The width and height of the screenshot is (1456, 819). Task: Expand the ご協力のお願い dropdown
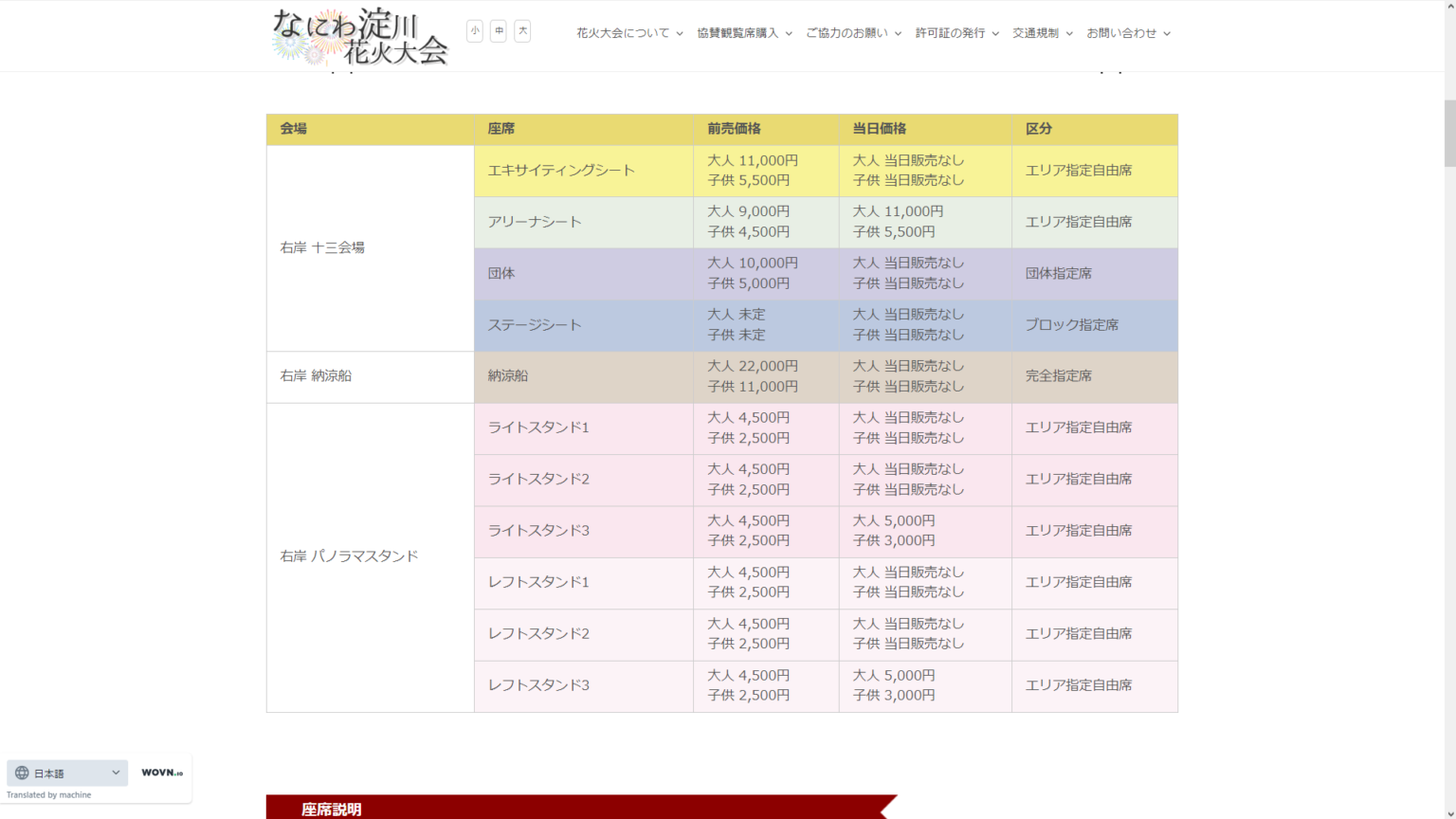pos(847,31)
